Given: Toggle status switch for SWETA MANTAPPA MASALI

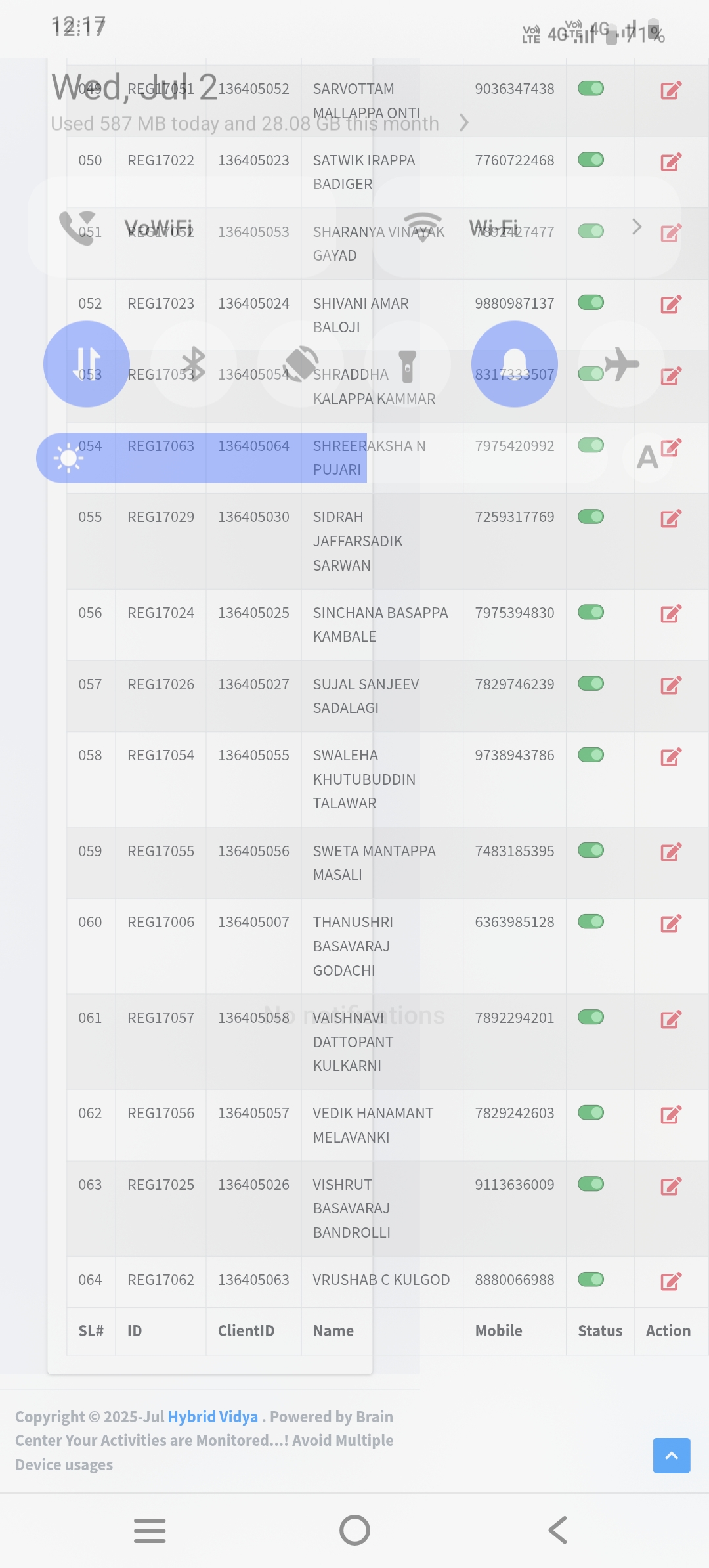Looking at the screenshot, I should pyautogui.click(x=591, y=850).
